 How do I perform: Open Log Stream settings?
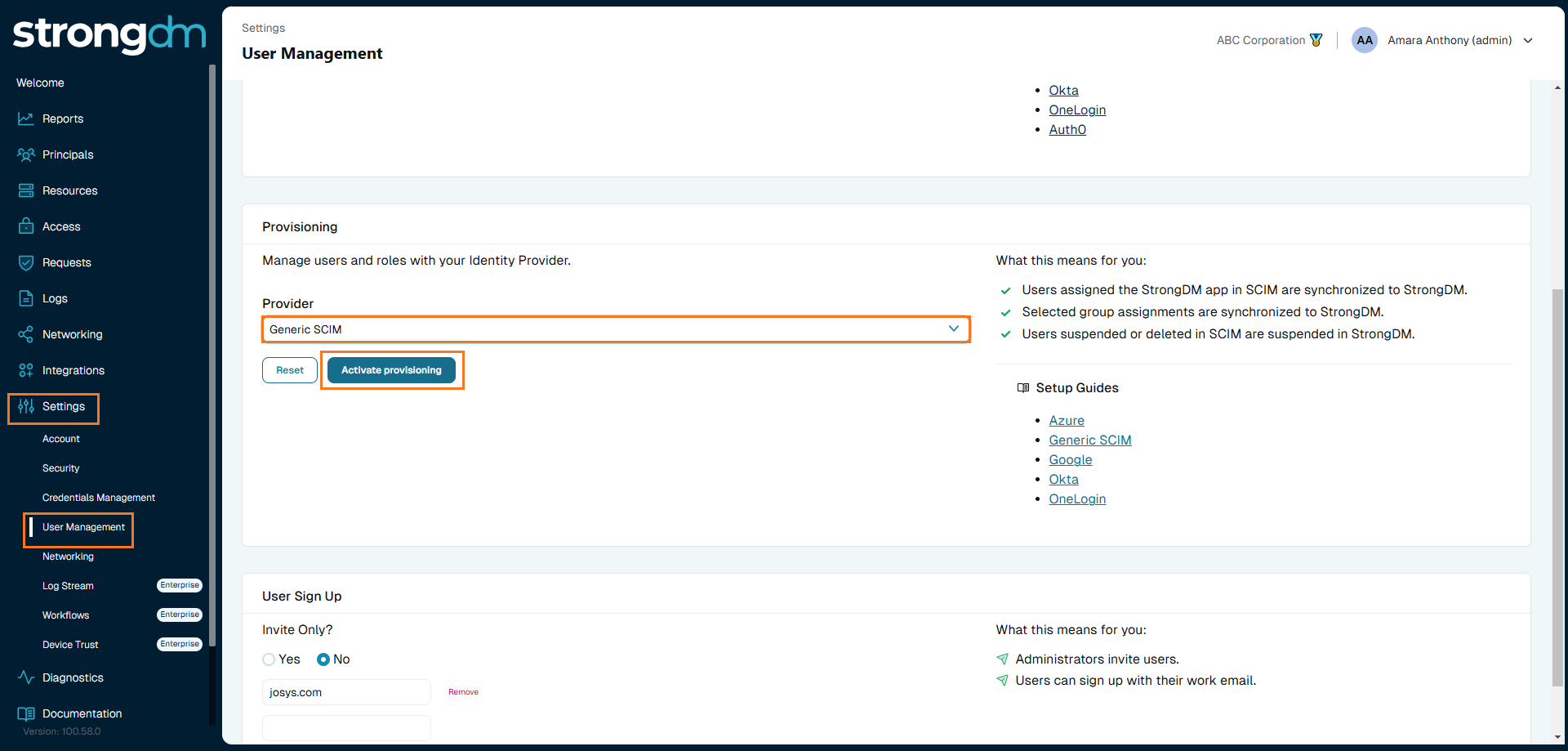click(x=68, y=586)
